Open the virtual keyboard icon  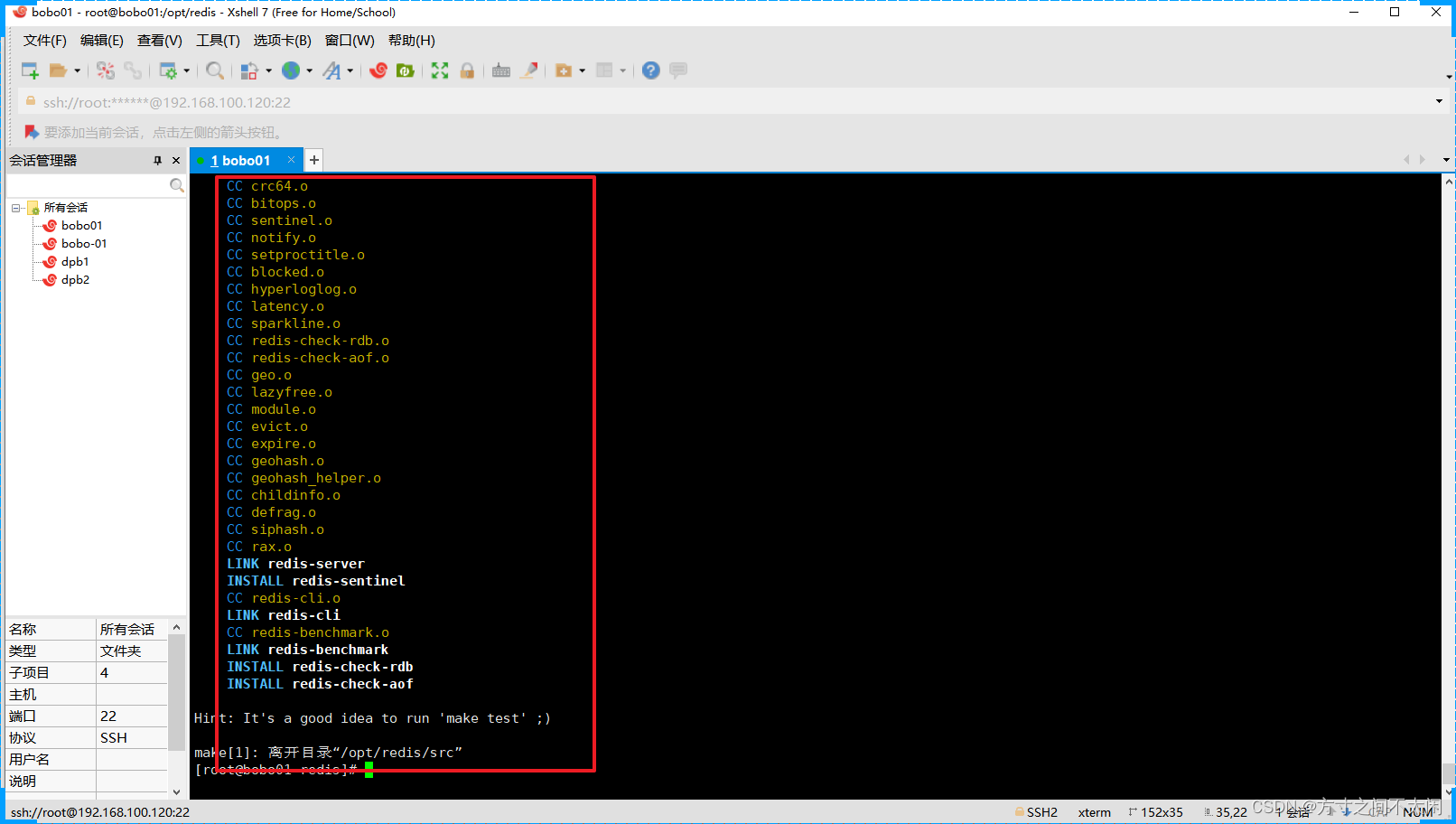(501, 70)
